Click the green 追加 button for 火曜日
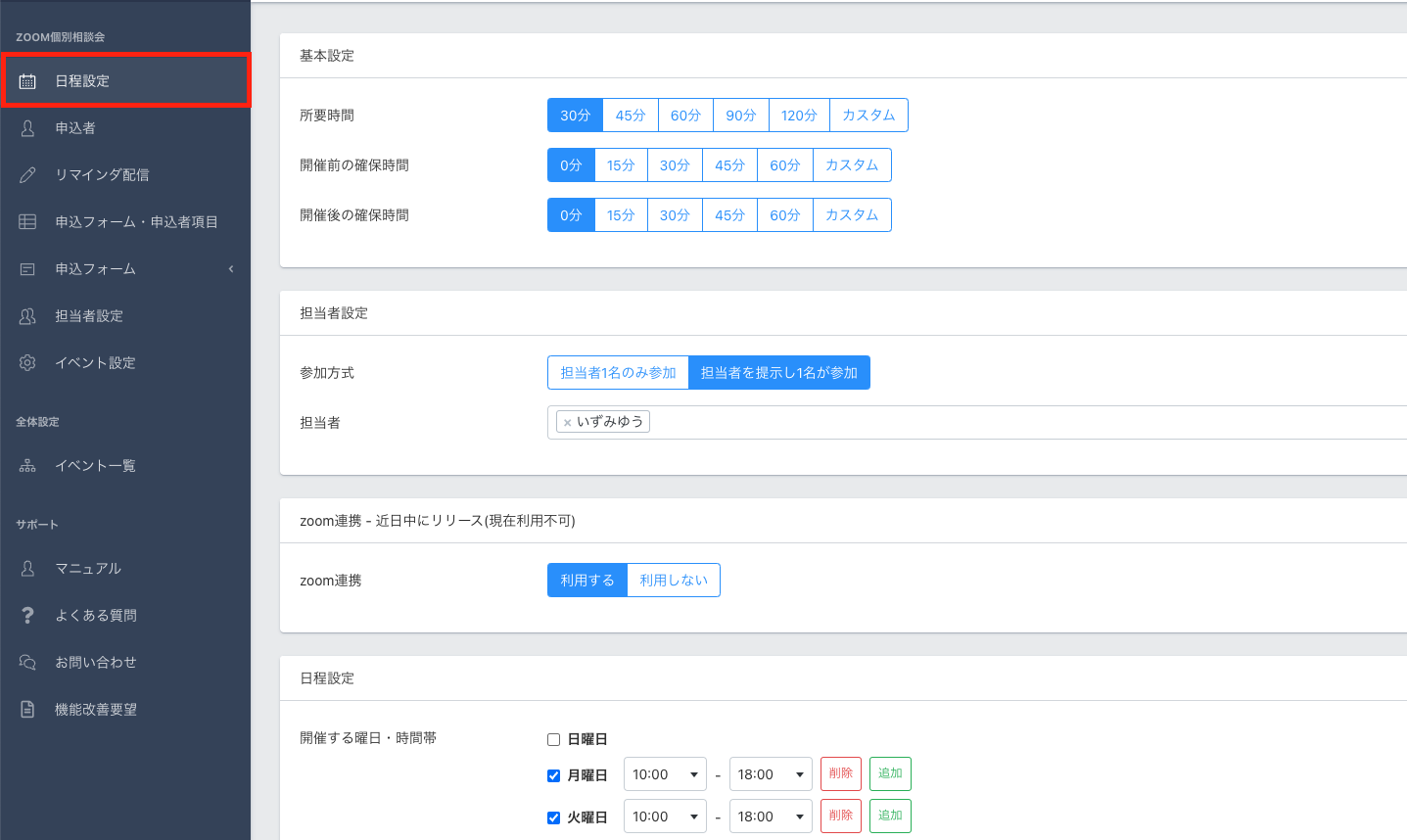This screenshot has height=840, width=1407. click(x=890, y=816)
